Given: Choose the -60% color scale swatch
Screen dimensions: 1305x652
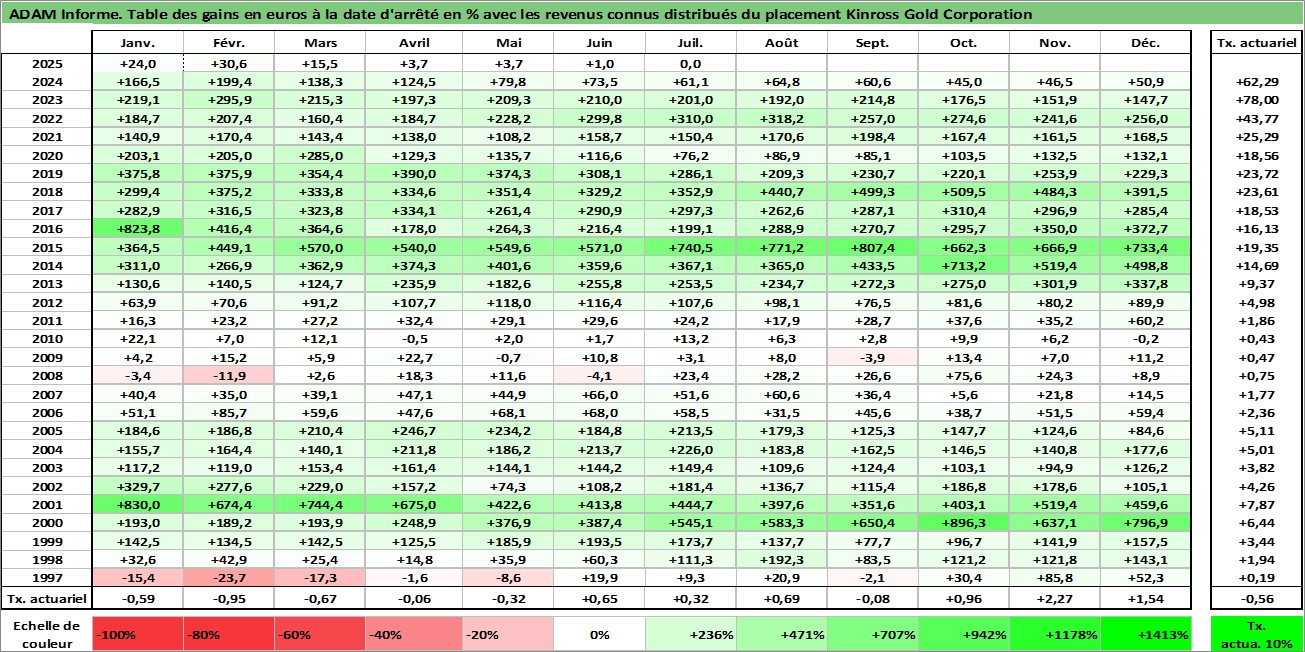Looking at the screenshot, I should point(320,634).
